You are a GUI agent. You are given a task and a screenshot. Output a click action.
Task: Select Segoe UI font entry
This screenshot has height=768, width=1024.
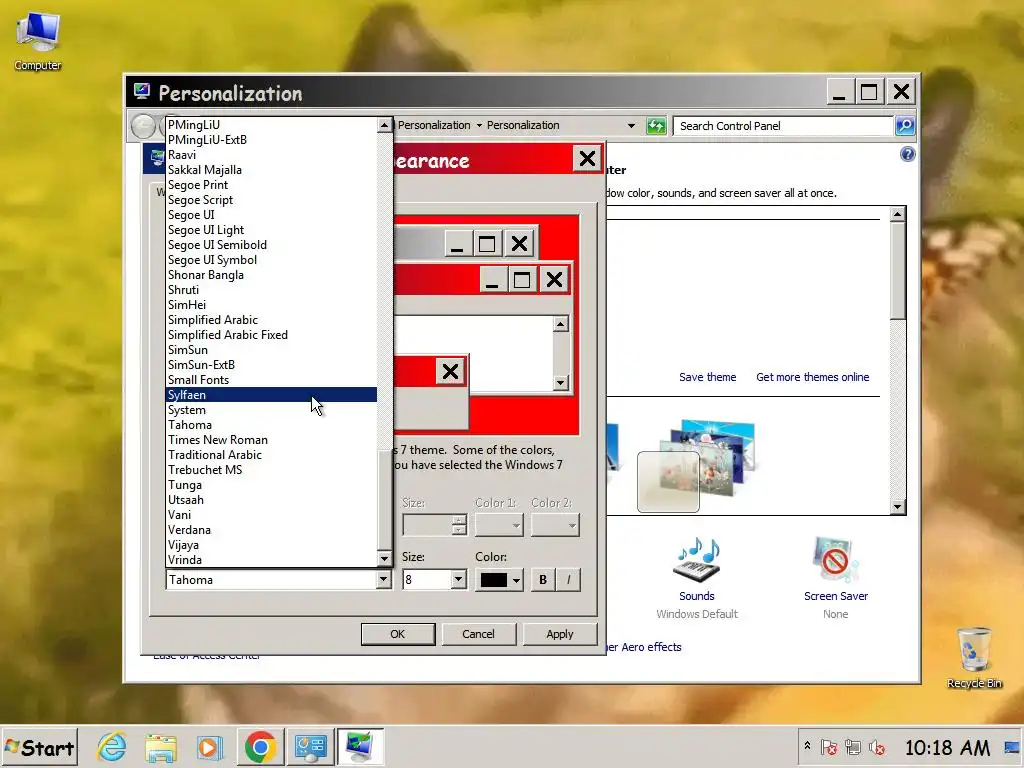click(x=272, y=214)
